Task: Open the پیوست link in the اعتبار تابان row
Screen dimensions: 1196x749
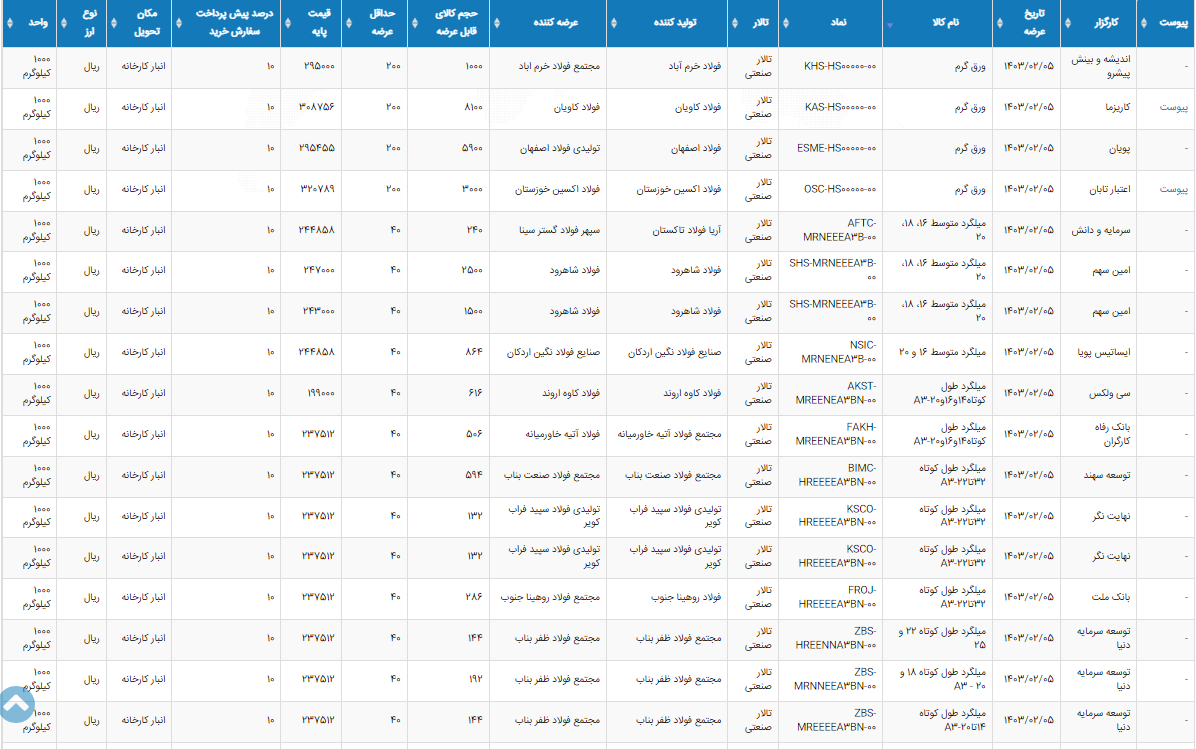Action: click(1173, 189)
